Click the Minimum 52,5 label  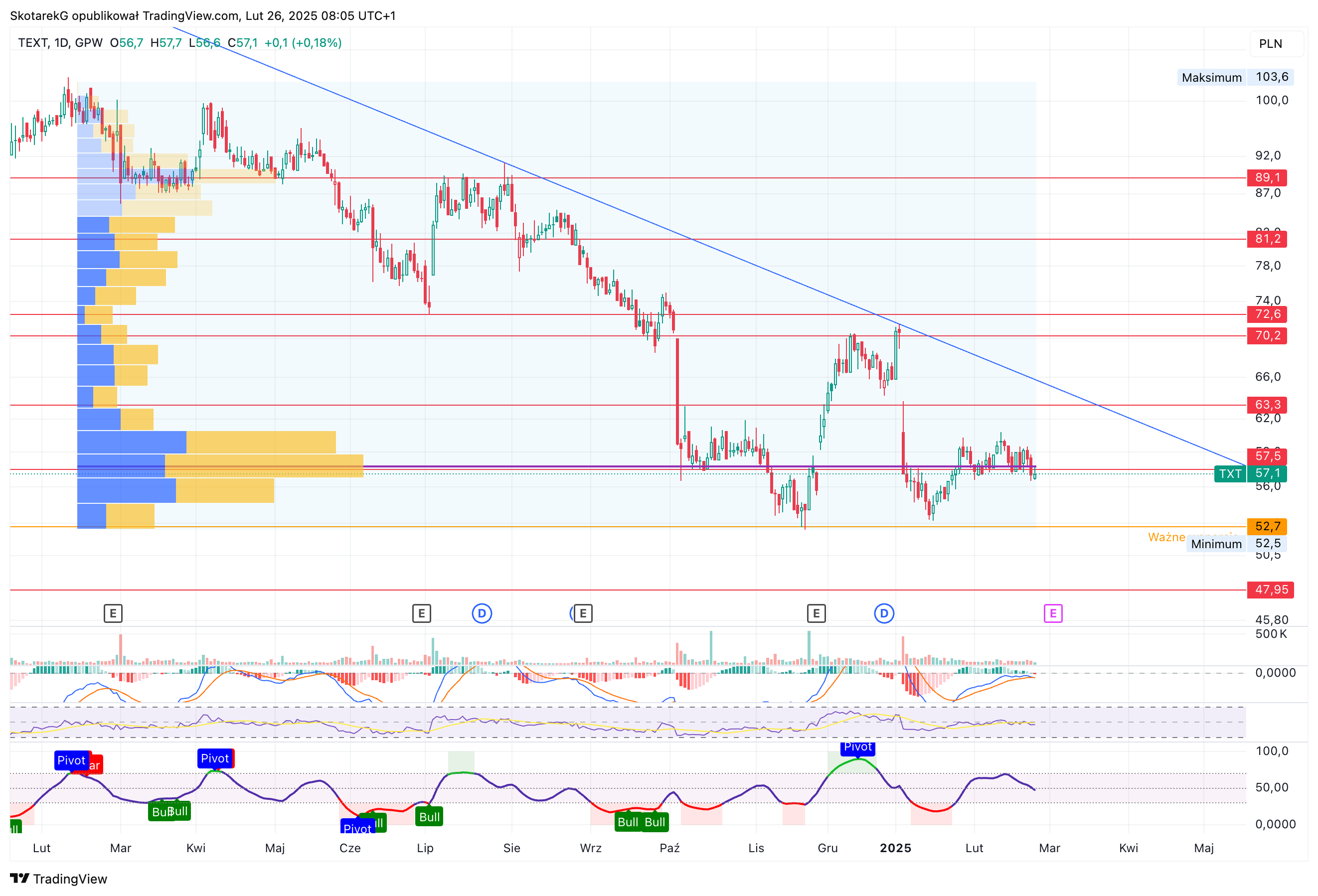point(1236,543)
